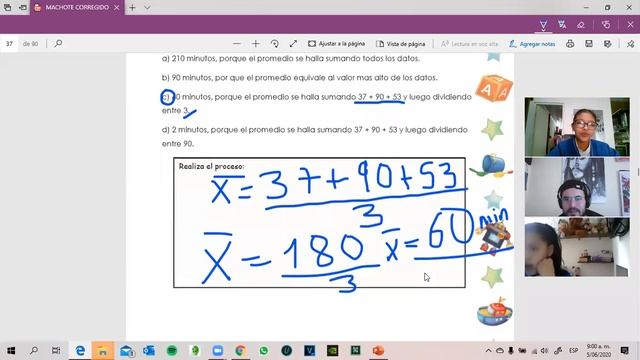
Task: Select the middle participant video with headphones
Action: coord(577,187)
